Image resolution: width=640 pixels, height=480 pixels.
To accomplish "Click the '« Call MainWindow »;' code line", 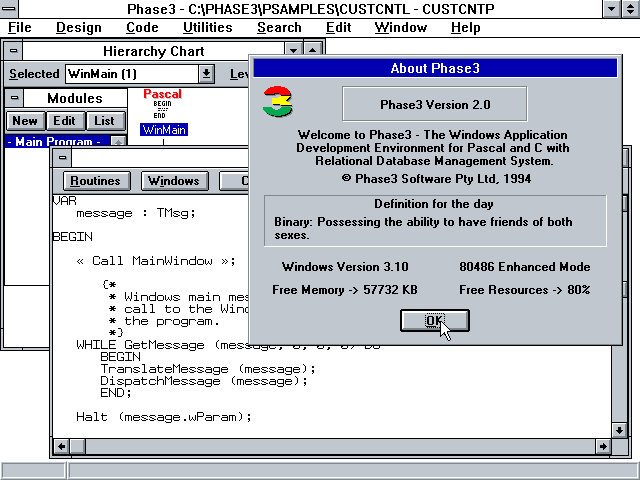I will [x=156, y=261].
